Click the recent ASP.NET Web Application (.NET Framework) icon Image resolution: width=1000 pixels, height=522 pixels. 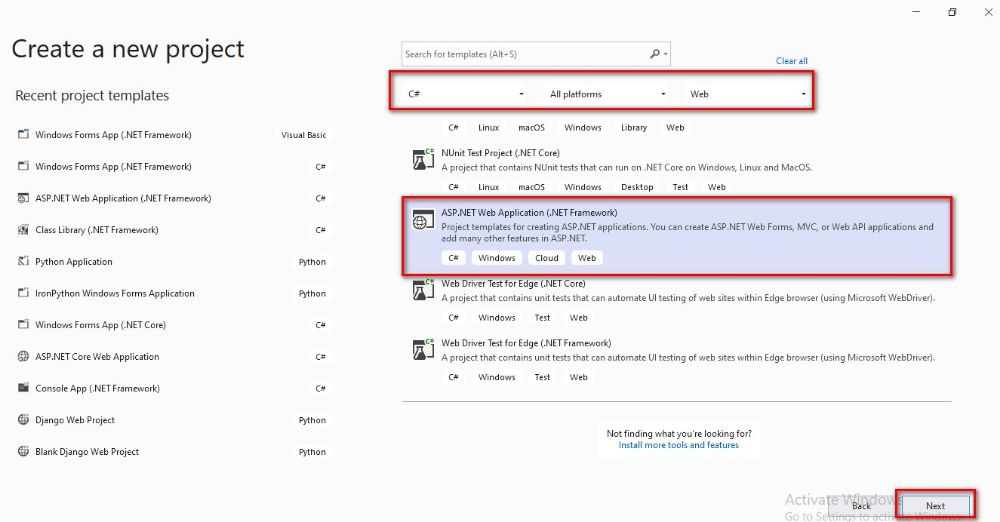(x=24, y=198)
